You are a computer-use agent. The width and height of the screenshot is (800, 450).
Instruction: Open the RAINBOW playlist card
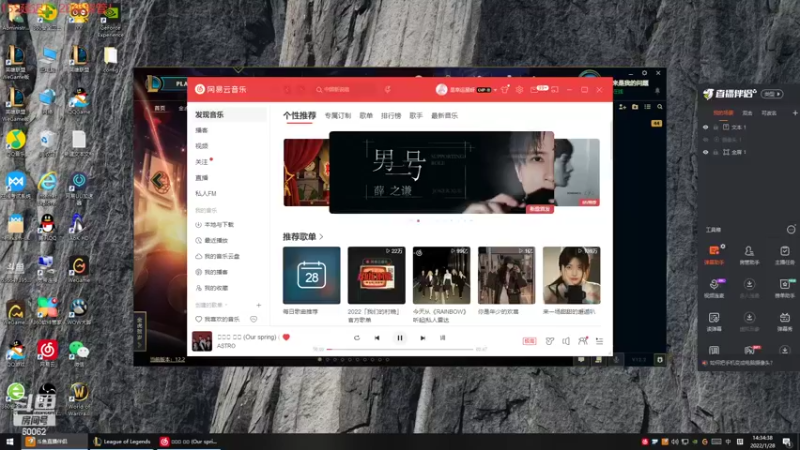click(441, 276)
